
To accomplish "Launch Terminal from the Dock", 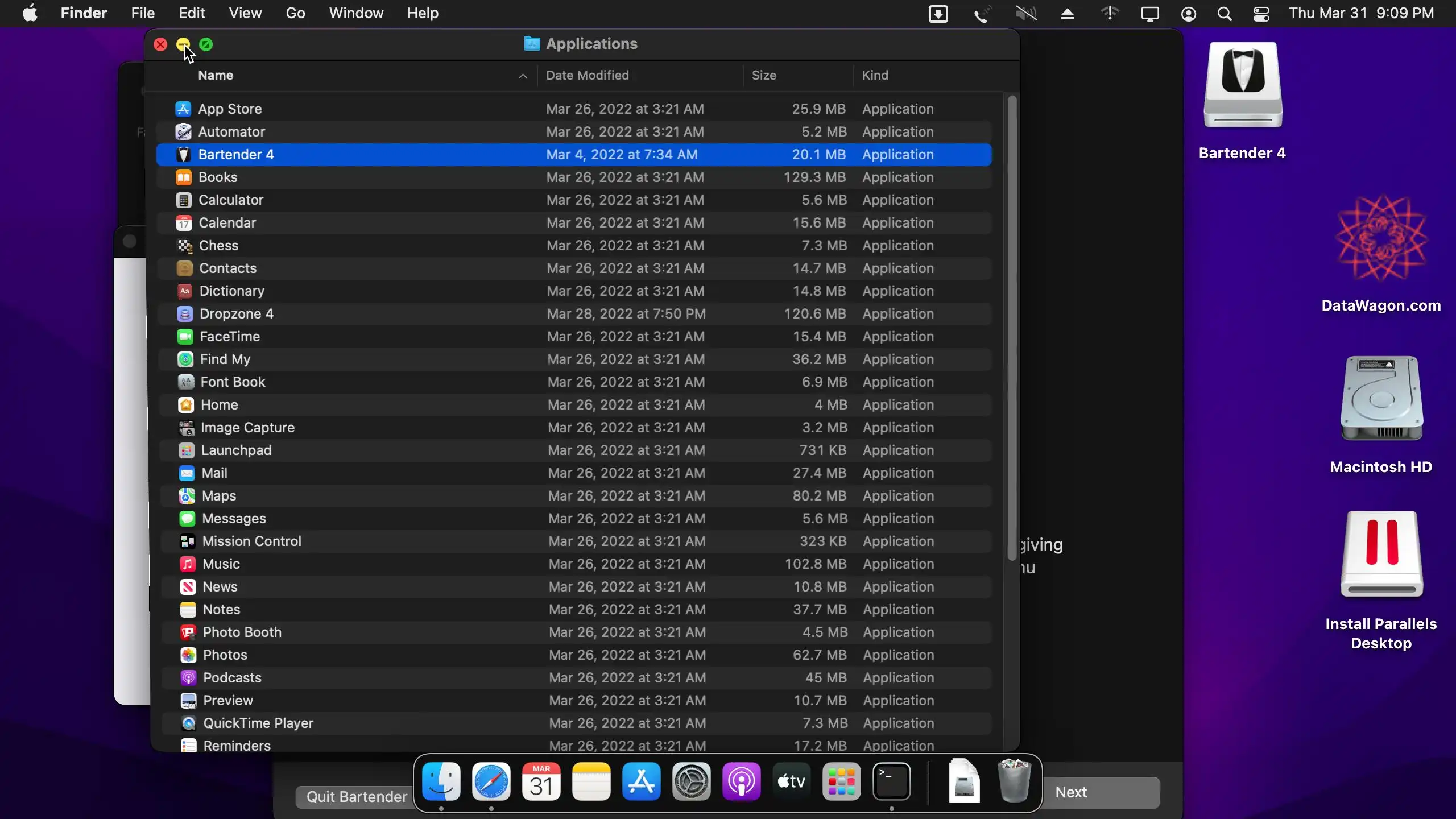I will coord(891,782).
